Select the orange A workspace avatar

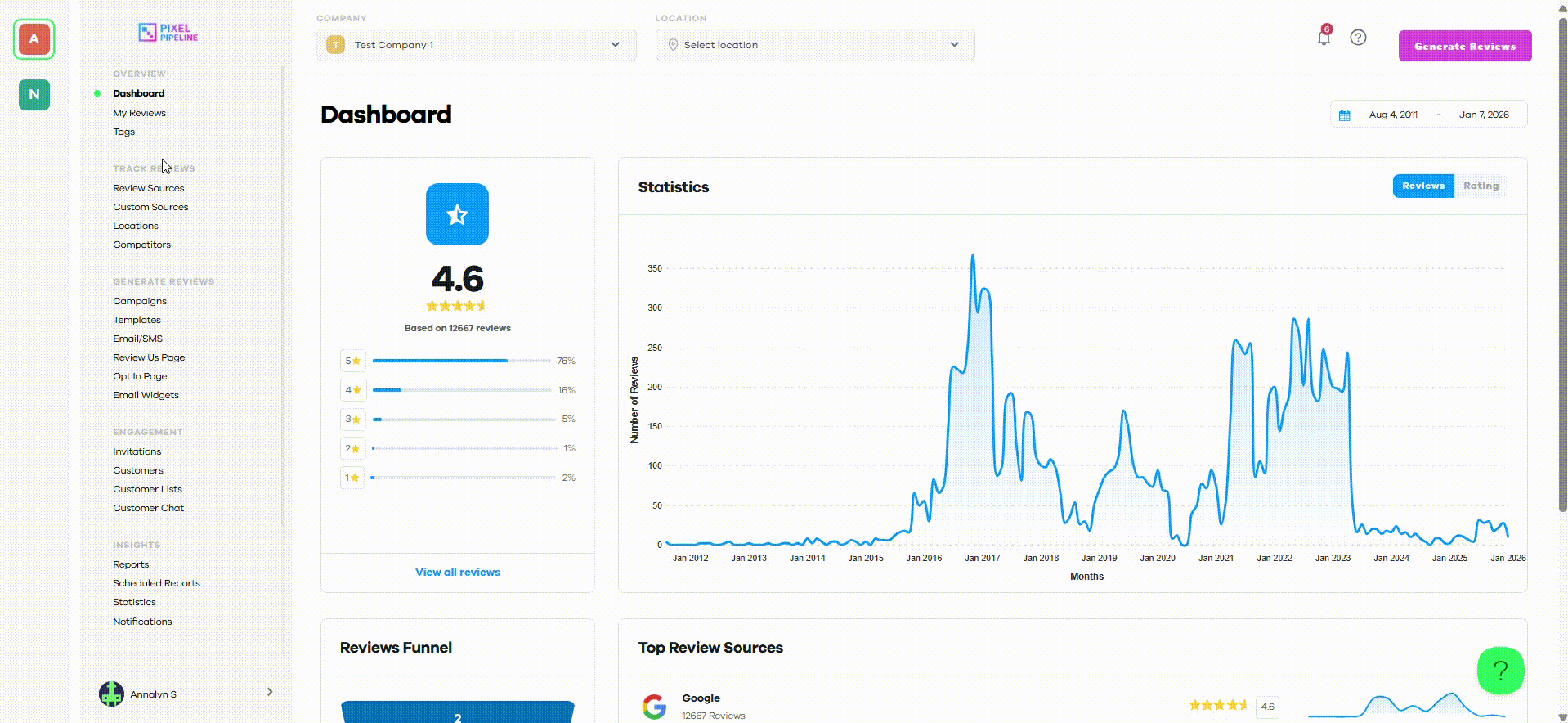click(34, 39)
